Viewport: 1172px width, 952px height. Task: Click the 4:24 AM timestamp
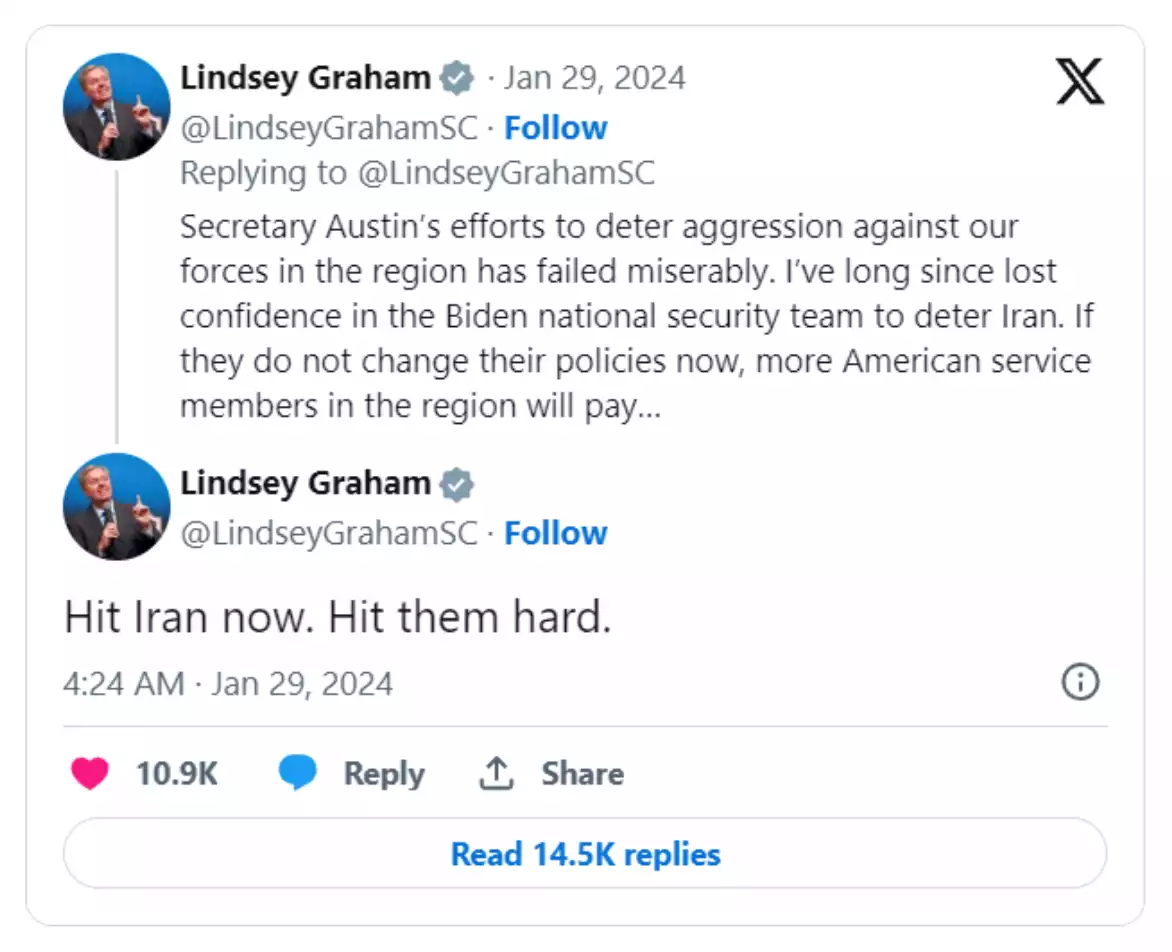click(122, 682)
